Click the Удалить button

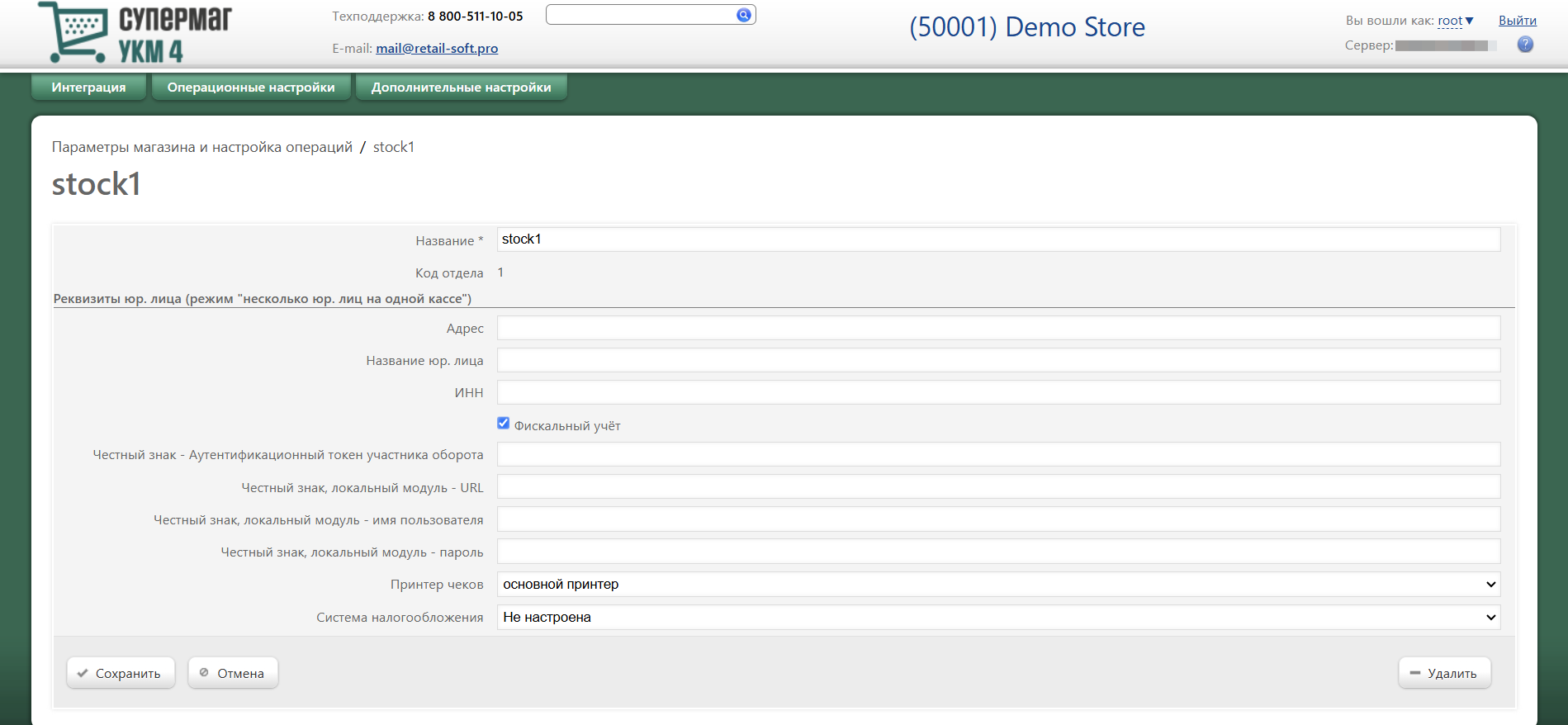coord(1443,674)
